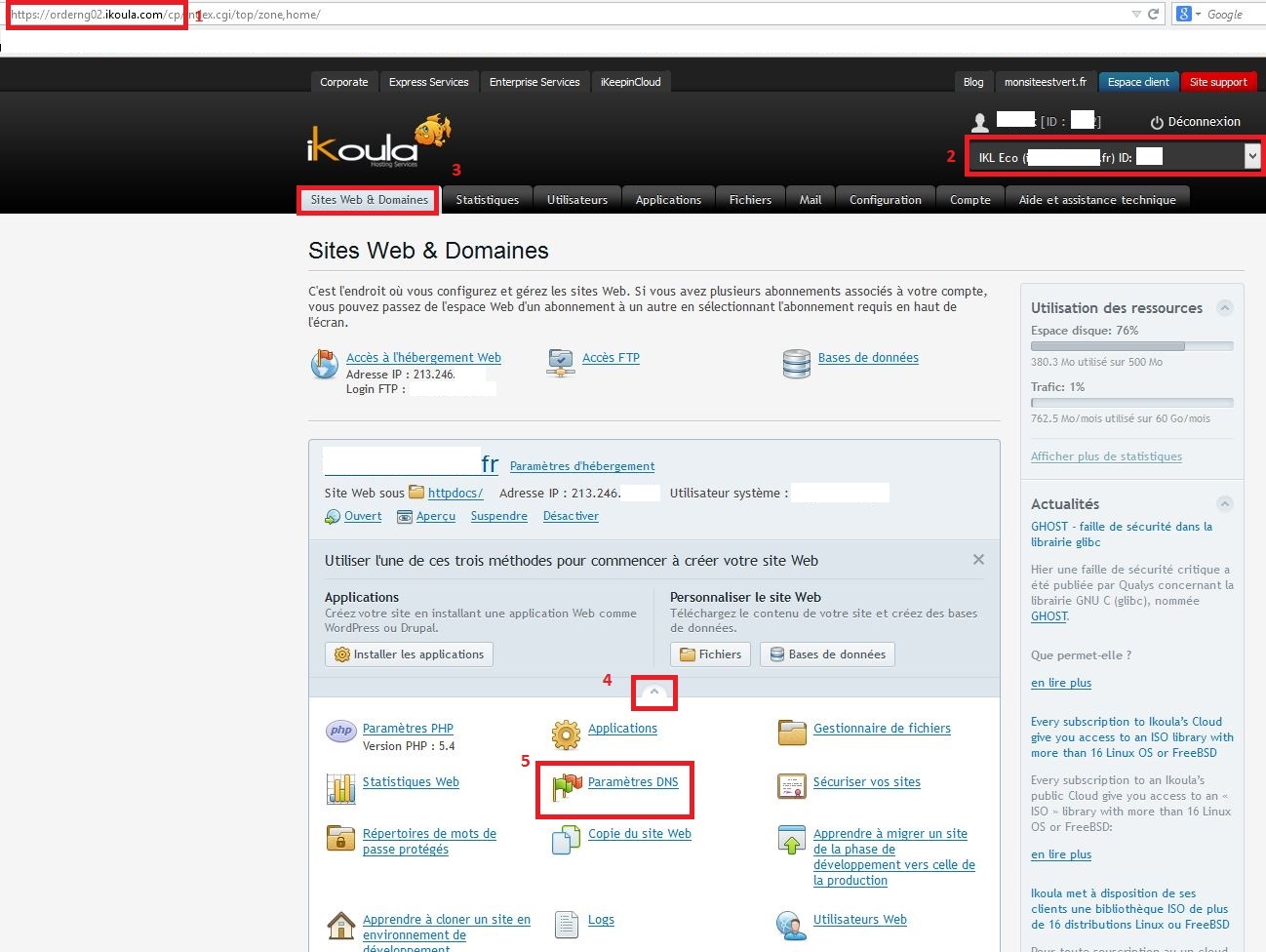
Task: Open the Logs icon
Action: [x=566, y=922]
